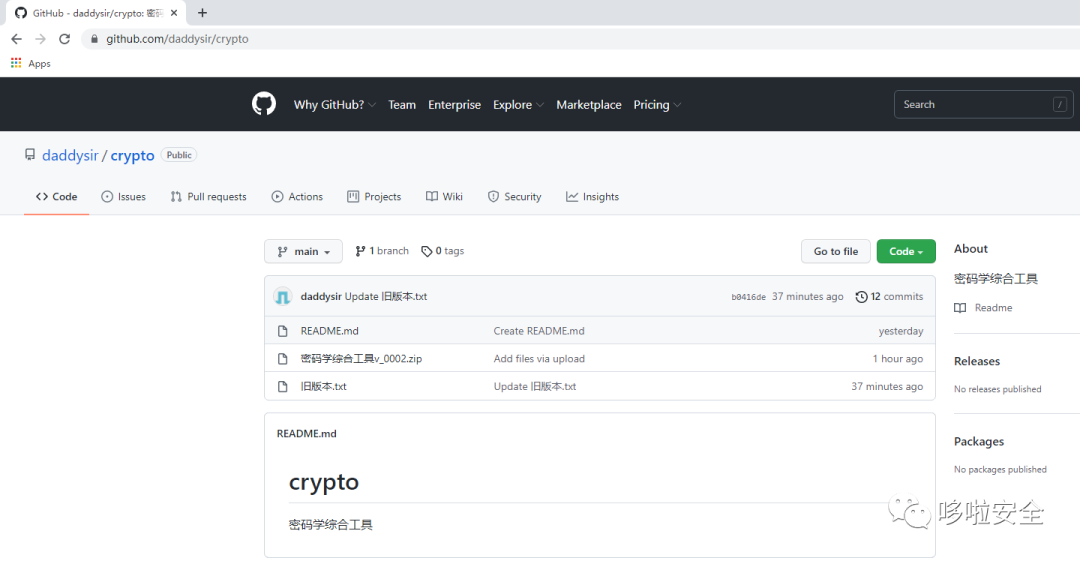Click the daddysir owner link

click(x=70, y=156)
